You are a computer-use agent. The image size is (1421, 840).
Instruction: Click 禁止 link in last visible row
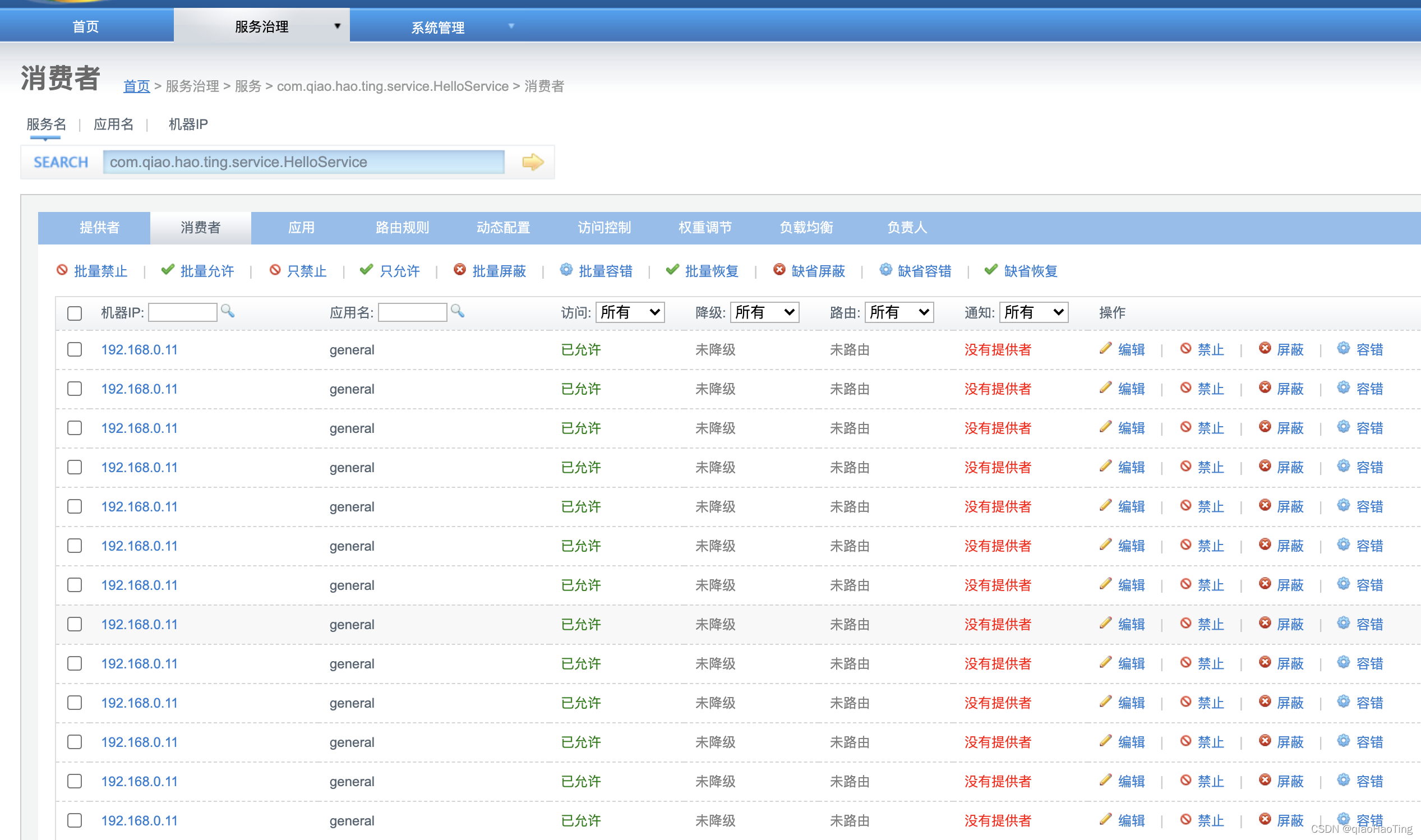pyautogui.click(x=1211, y=820)
